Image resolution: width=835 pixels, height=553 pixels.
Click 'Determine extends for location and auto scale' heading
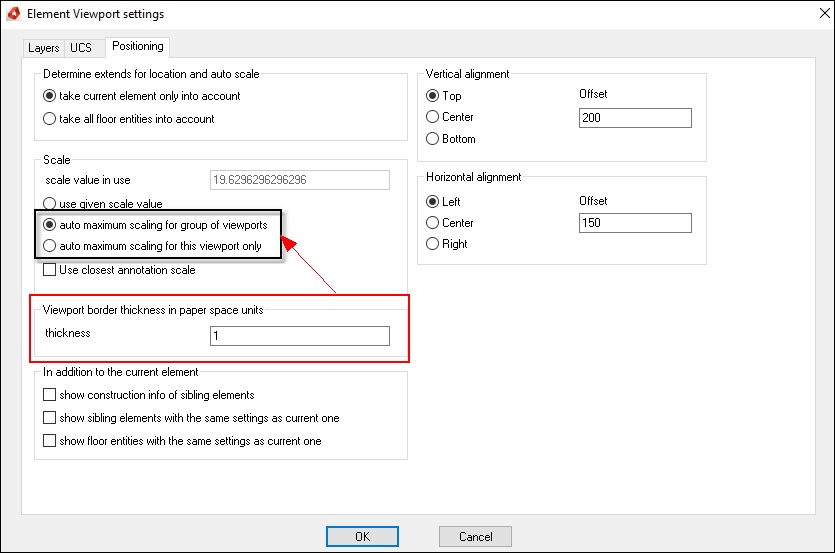[151, 74]
